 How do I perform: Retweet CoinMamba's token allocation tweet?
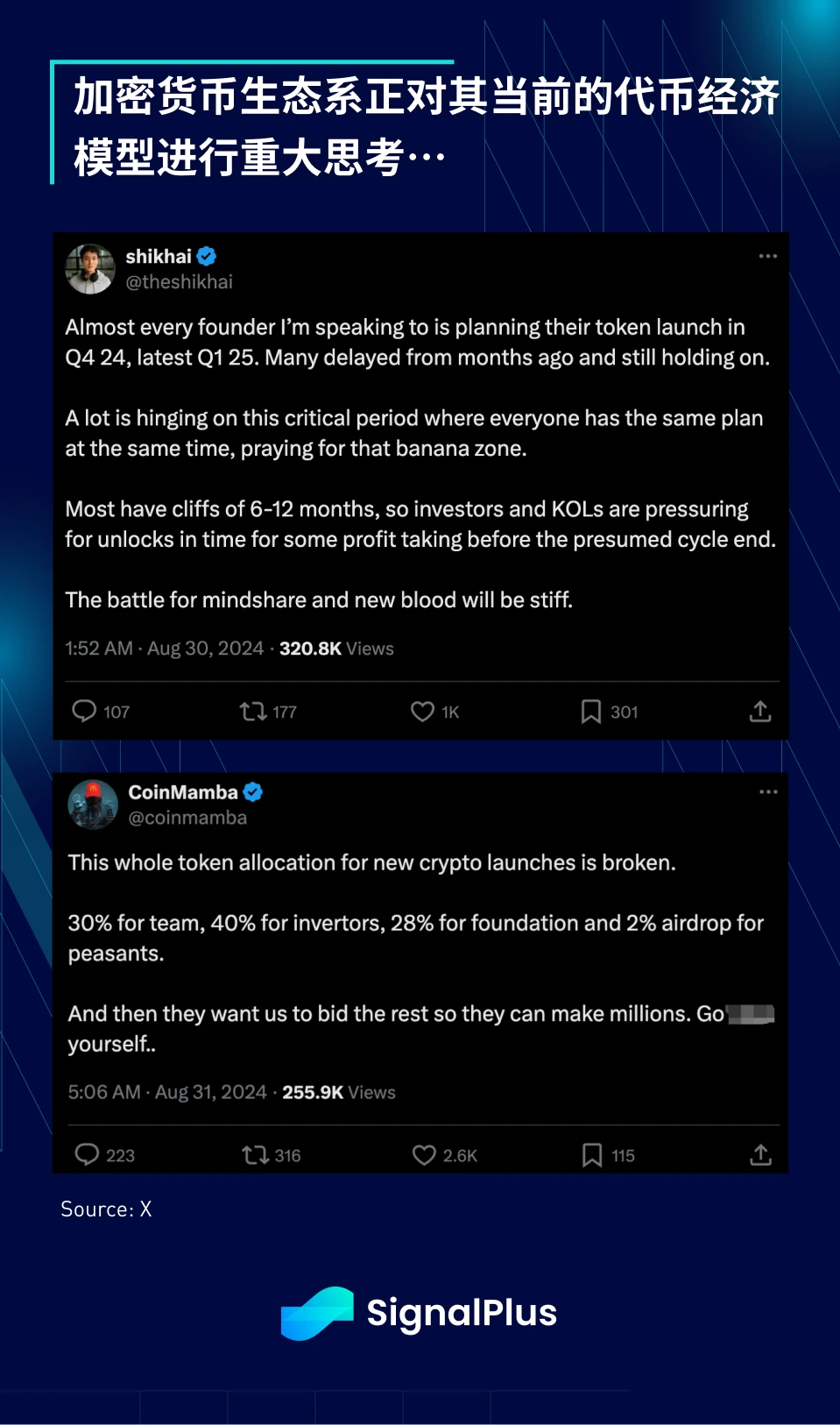coord(256,1154)
